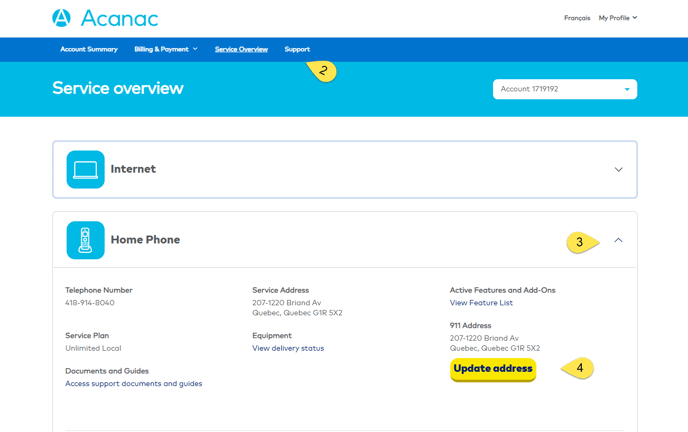Open the Support nav item
The height and width of the screenshot is (432, 688).
tap(297, 49)
